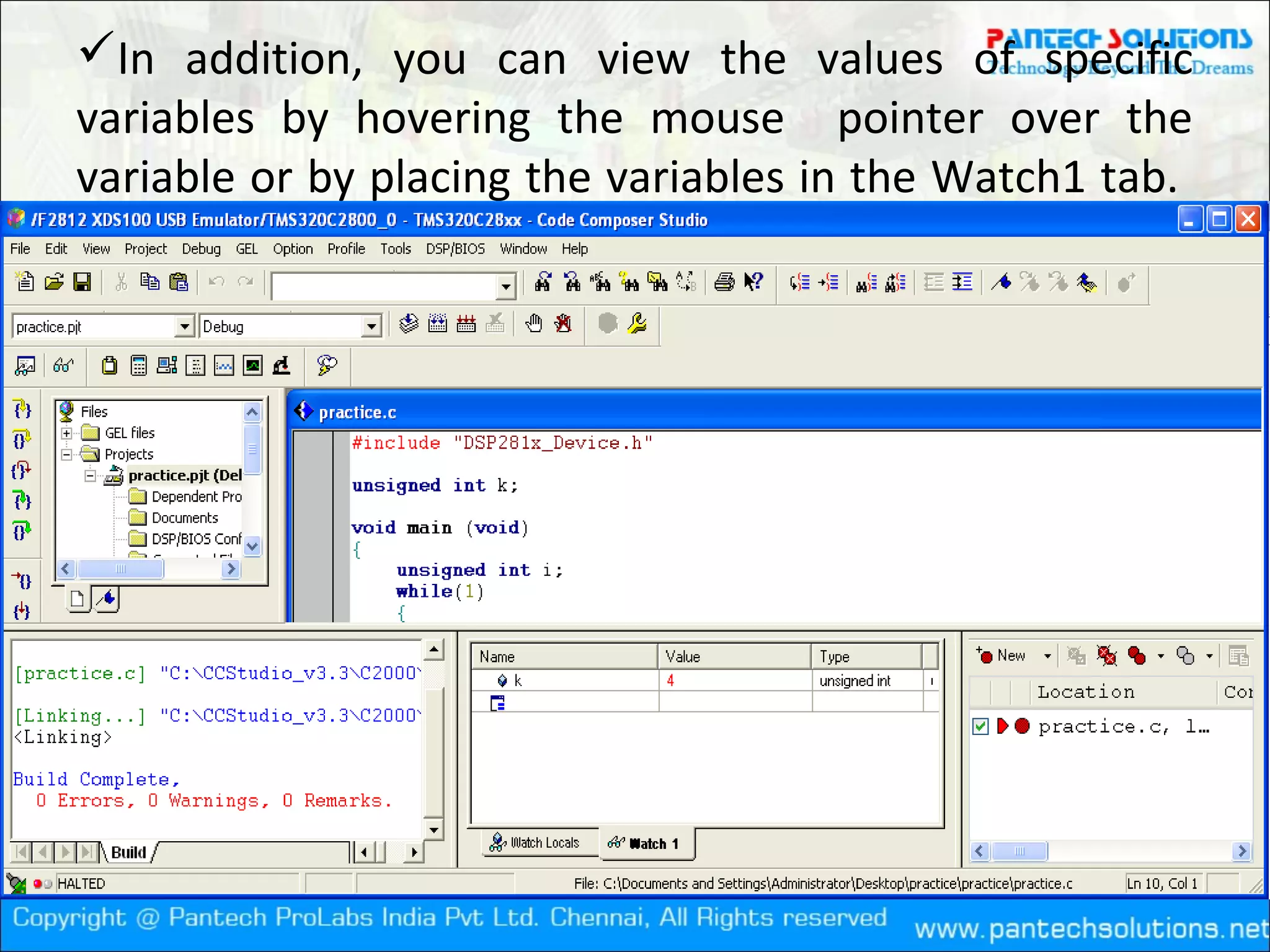This screenshot has width=1270, height=952.
Task: Open the practice.pjt project dropdown
Action: click(184, 326)
